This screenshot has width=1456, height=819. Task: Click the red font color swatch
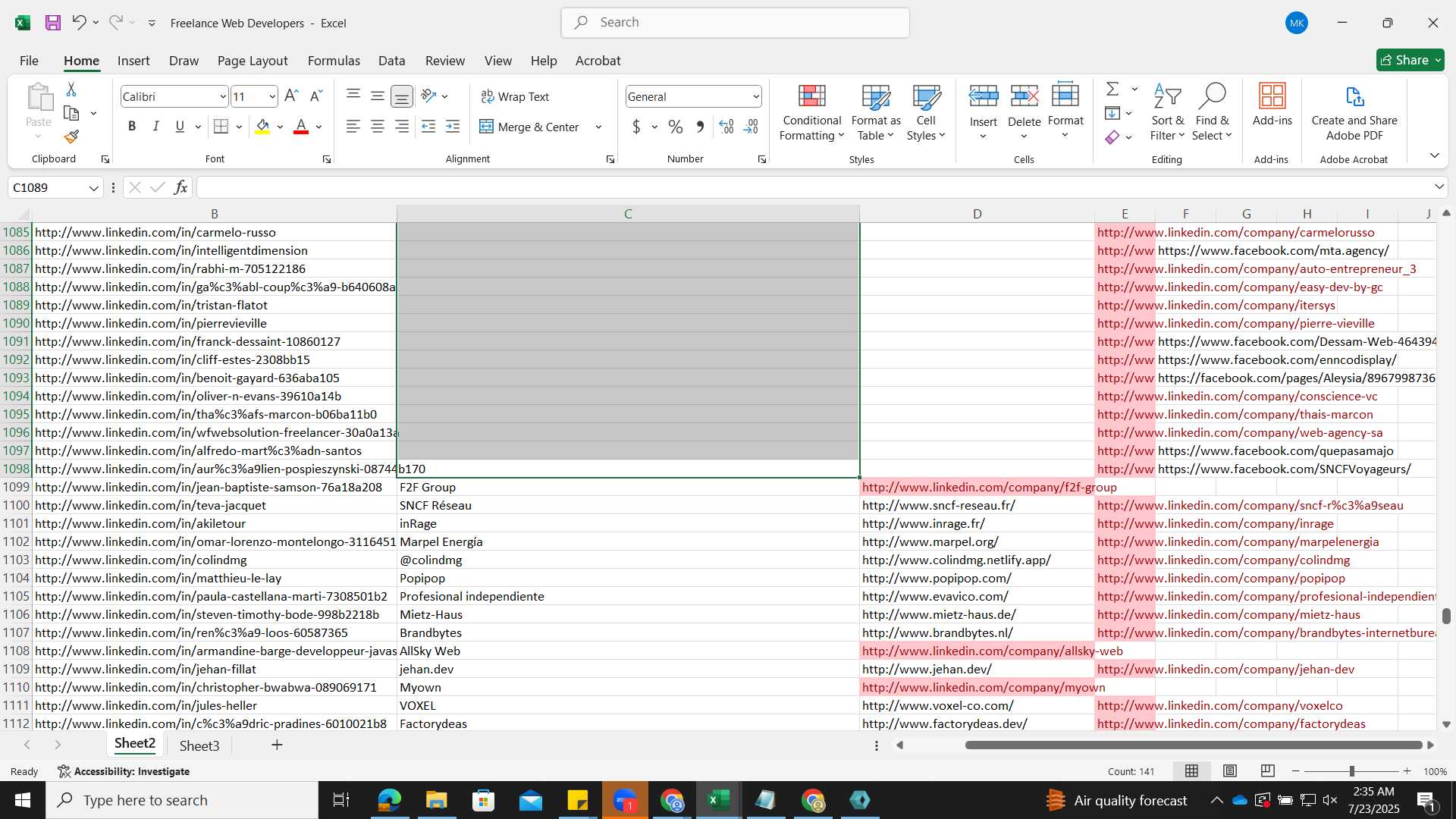tap(301, 127)
